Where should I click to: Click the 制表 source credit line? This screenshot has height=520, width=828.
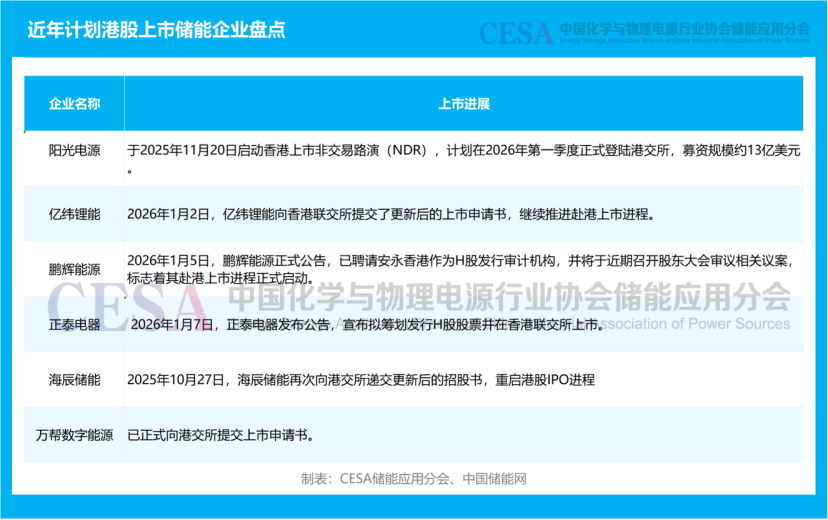click(x=413, y=479)
